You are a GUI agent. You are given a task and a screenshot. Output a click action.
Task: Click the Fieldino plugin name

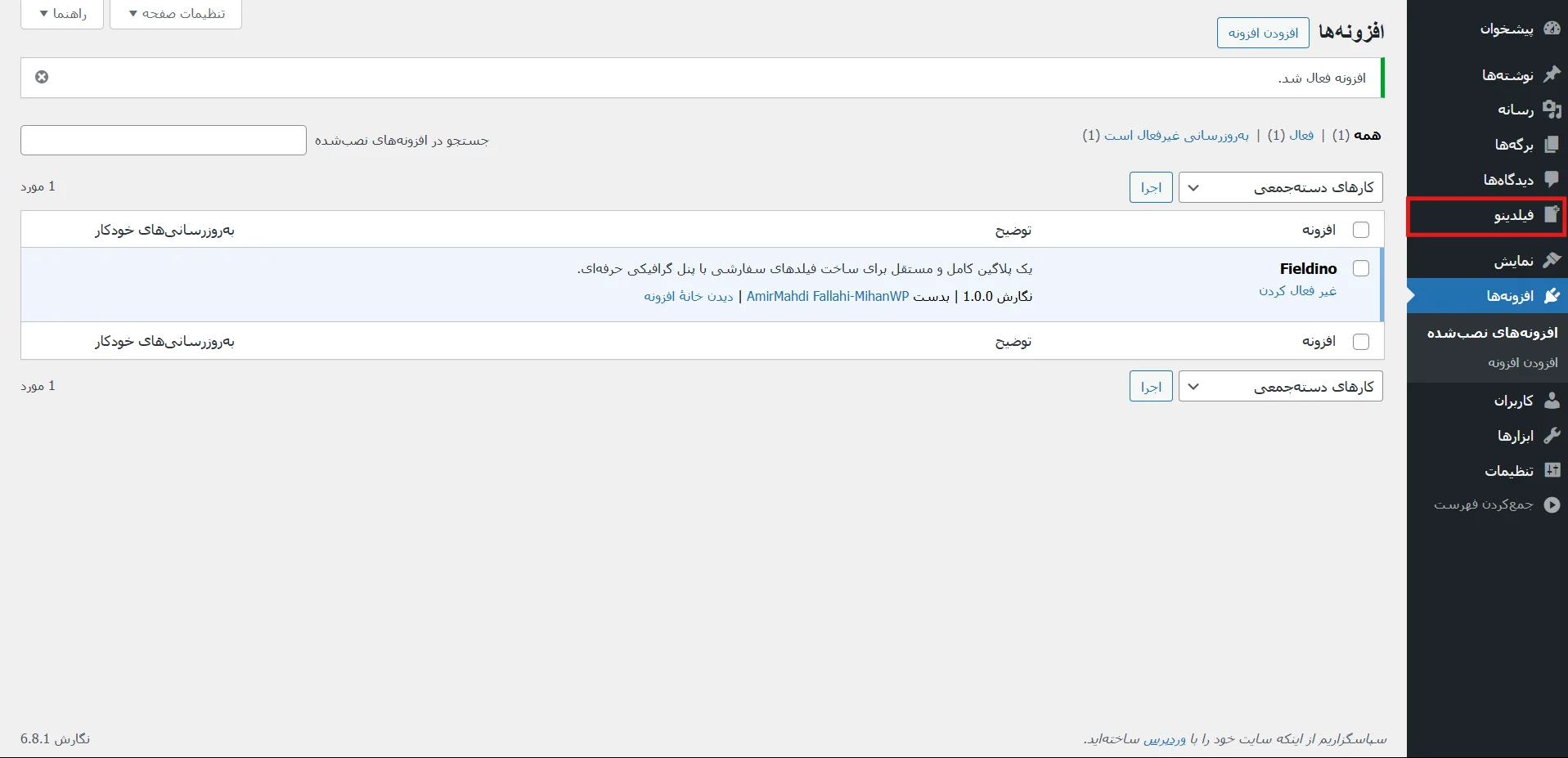point(1309,268)
